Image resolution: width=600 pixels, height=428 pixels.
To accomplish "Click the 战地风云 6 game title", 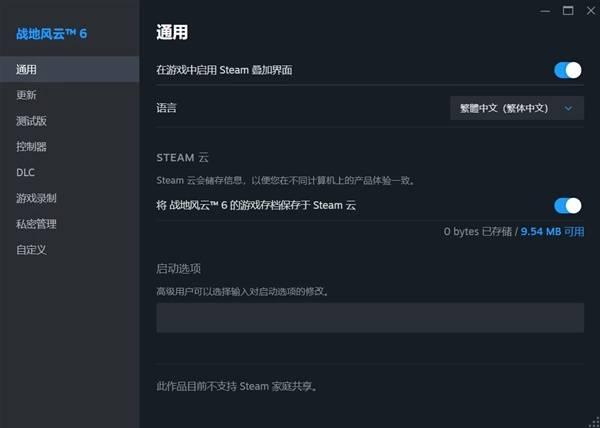I will [52, 34].
